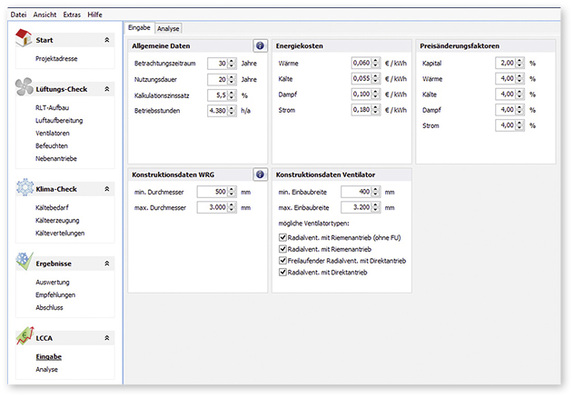Click the house icon next to Start
This screenshot has height=398, width=574.
coord(23,37)
